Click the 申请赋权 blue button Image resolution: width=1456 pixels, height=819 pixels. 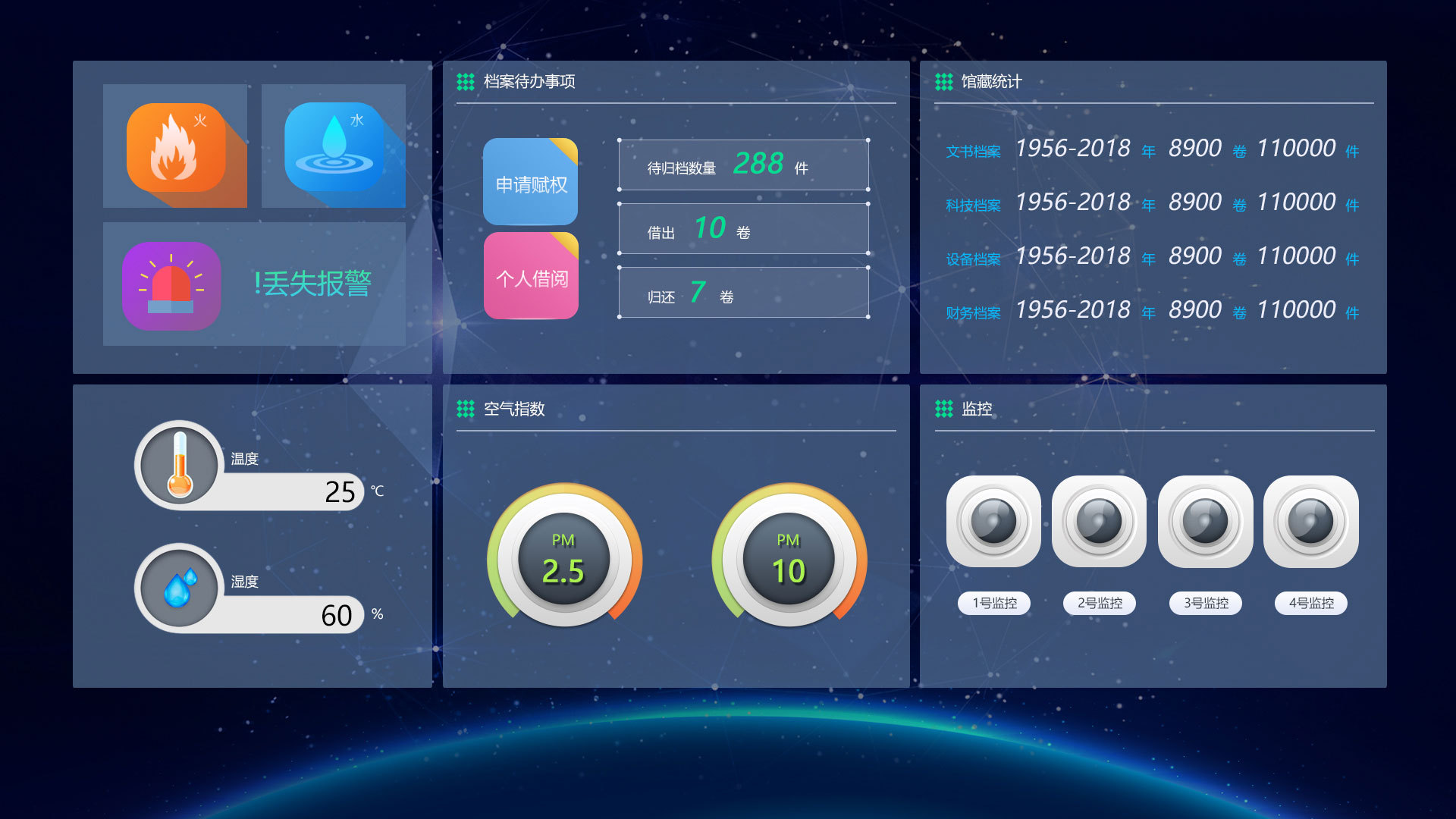(531, 182)
